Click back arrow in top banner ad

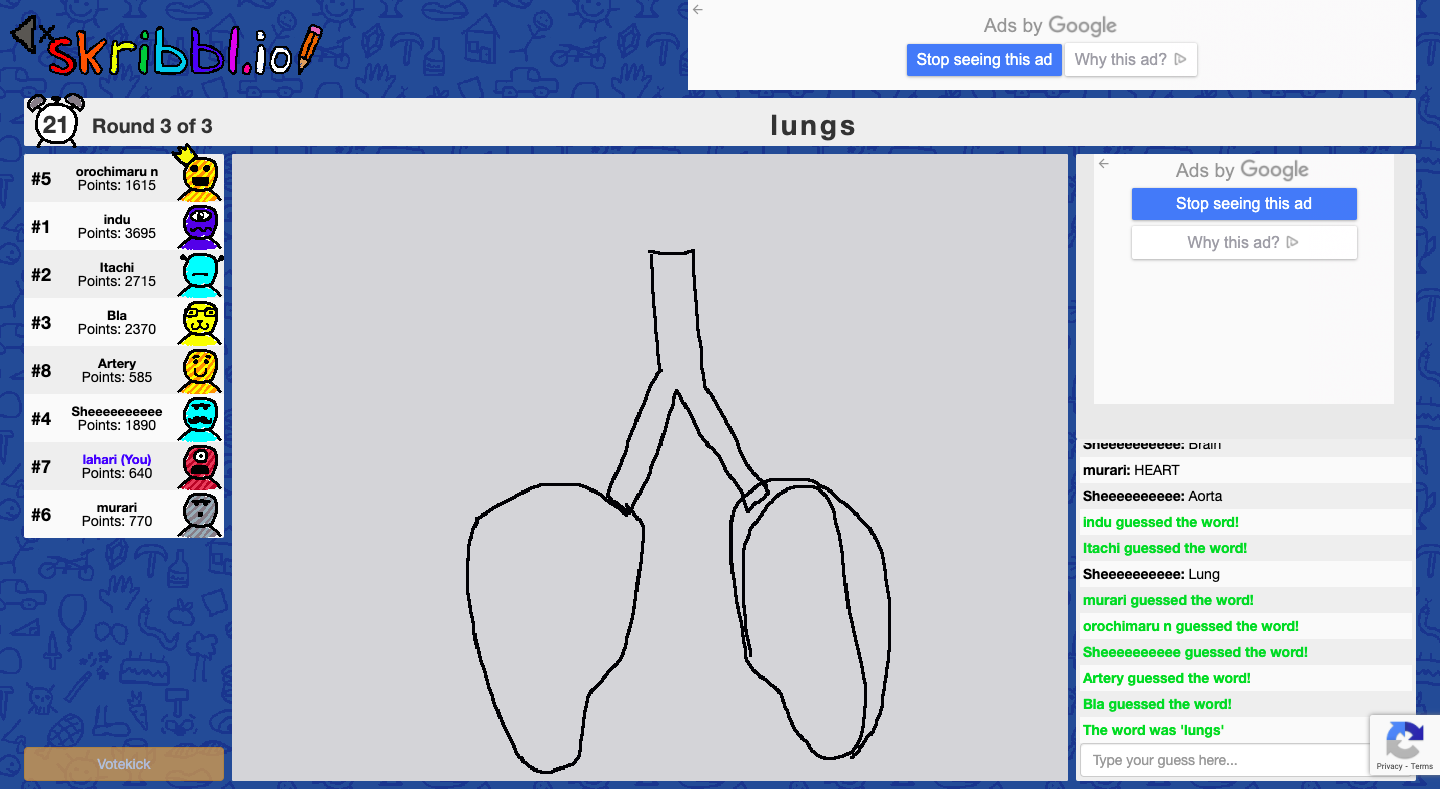tap(698, 10)
